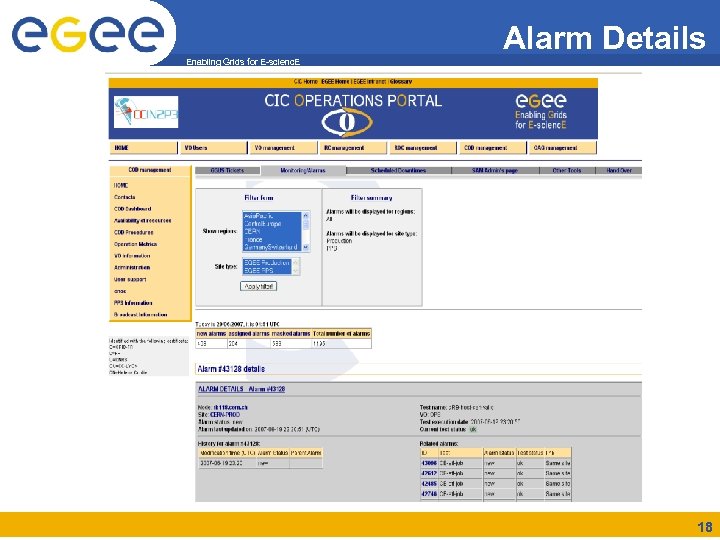This screenshot has width=720, height=540.
Task: Open related alarm ID 42512
Action: pyautogui.click(x=429, y=473)
